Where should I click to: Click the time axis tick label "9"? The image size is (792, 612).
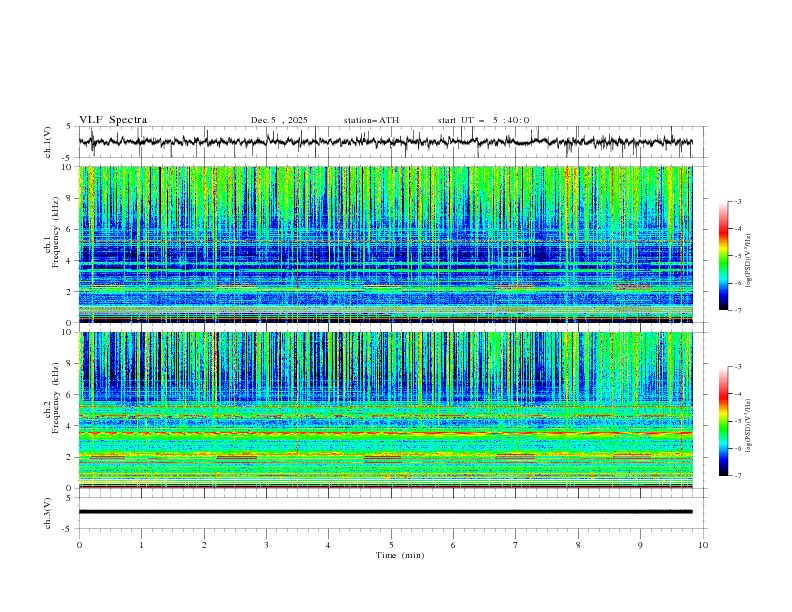[x=640, y=545]
